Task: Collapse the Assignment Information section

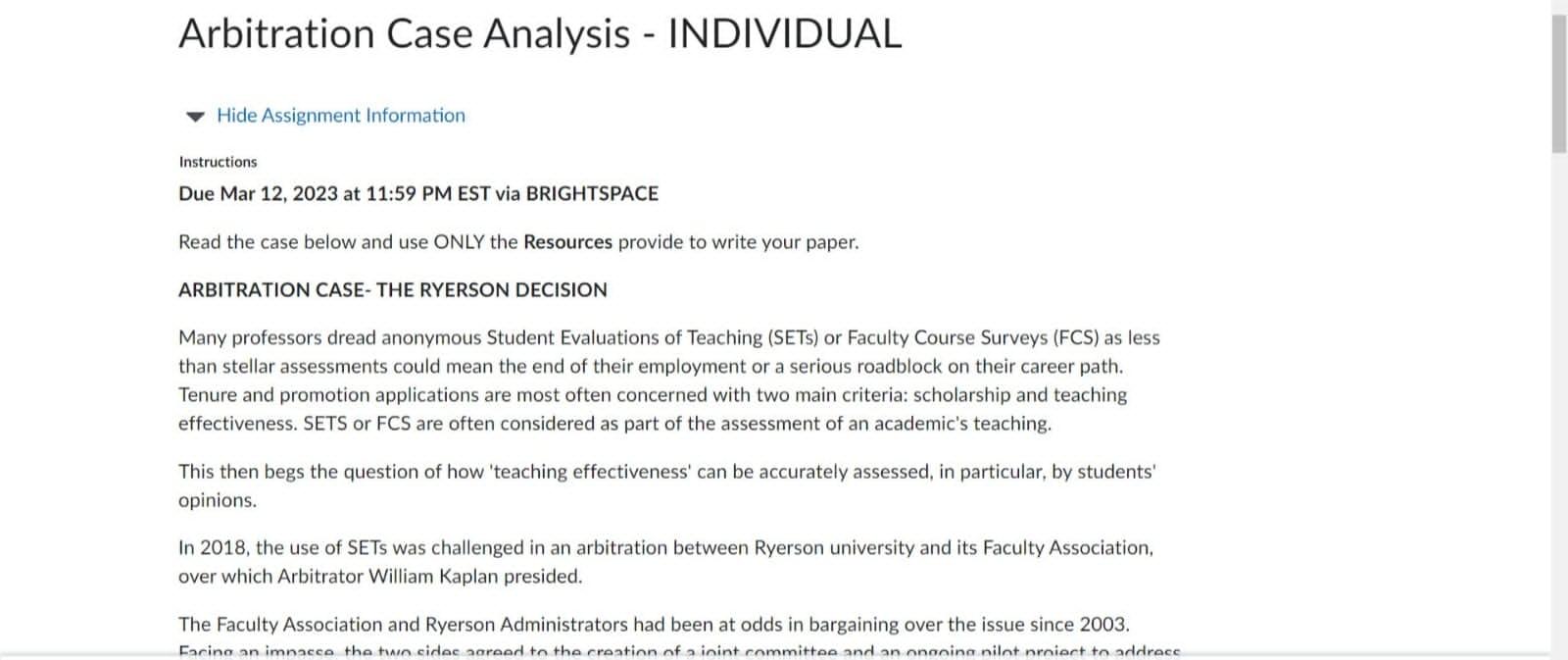Action: coord(338,115)
